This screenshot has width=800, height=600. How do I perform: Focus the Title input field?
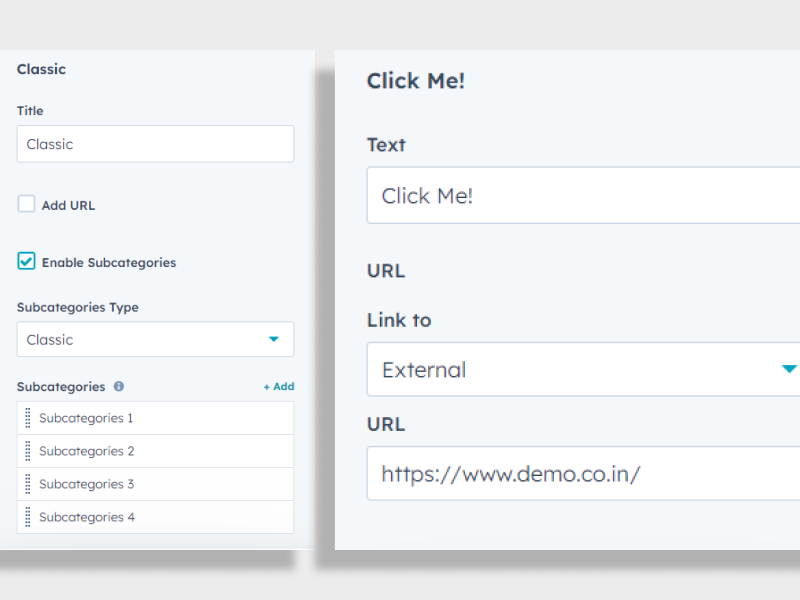(x=155, y=144)
